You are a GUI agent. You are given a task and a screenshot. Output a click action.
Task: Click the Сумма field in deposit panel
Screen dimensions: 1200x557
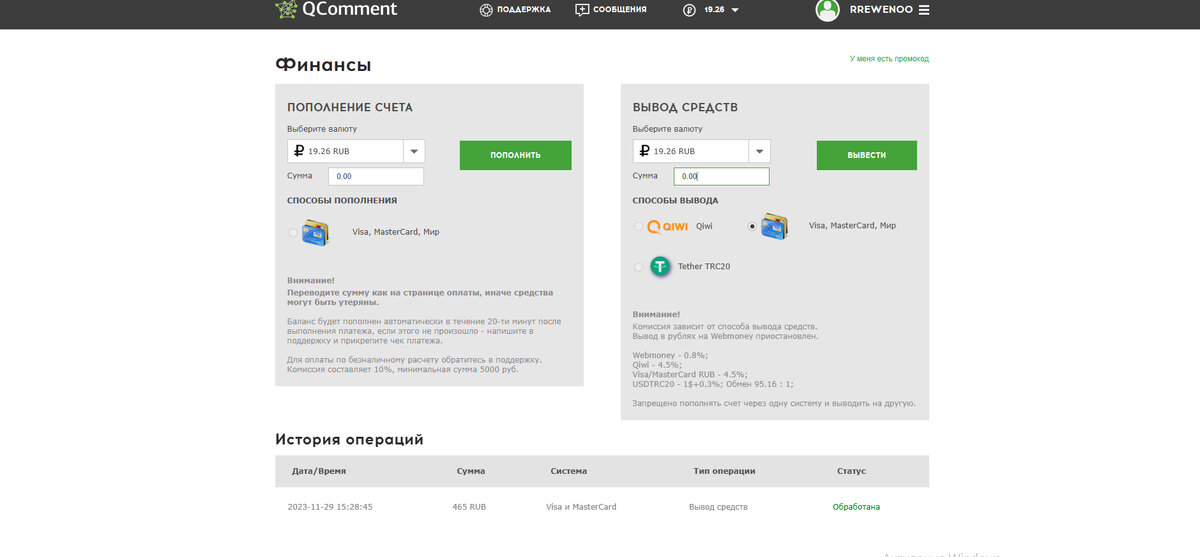click(x=376, y=176)
